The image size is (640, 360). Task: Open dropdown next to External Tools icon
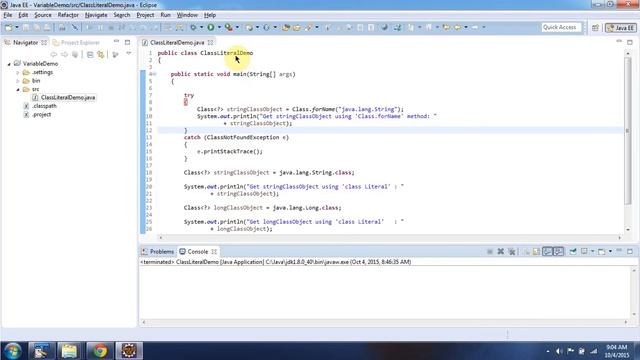(x=237, y=27)
